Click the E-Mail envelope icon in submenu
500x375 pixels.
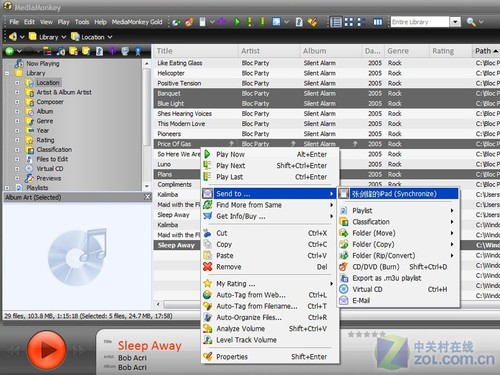(x=343, y=300)
